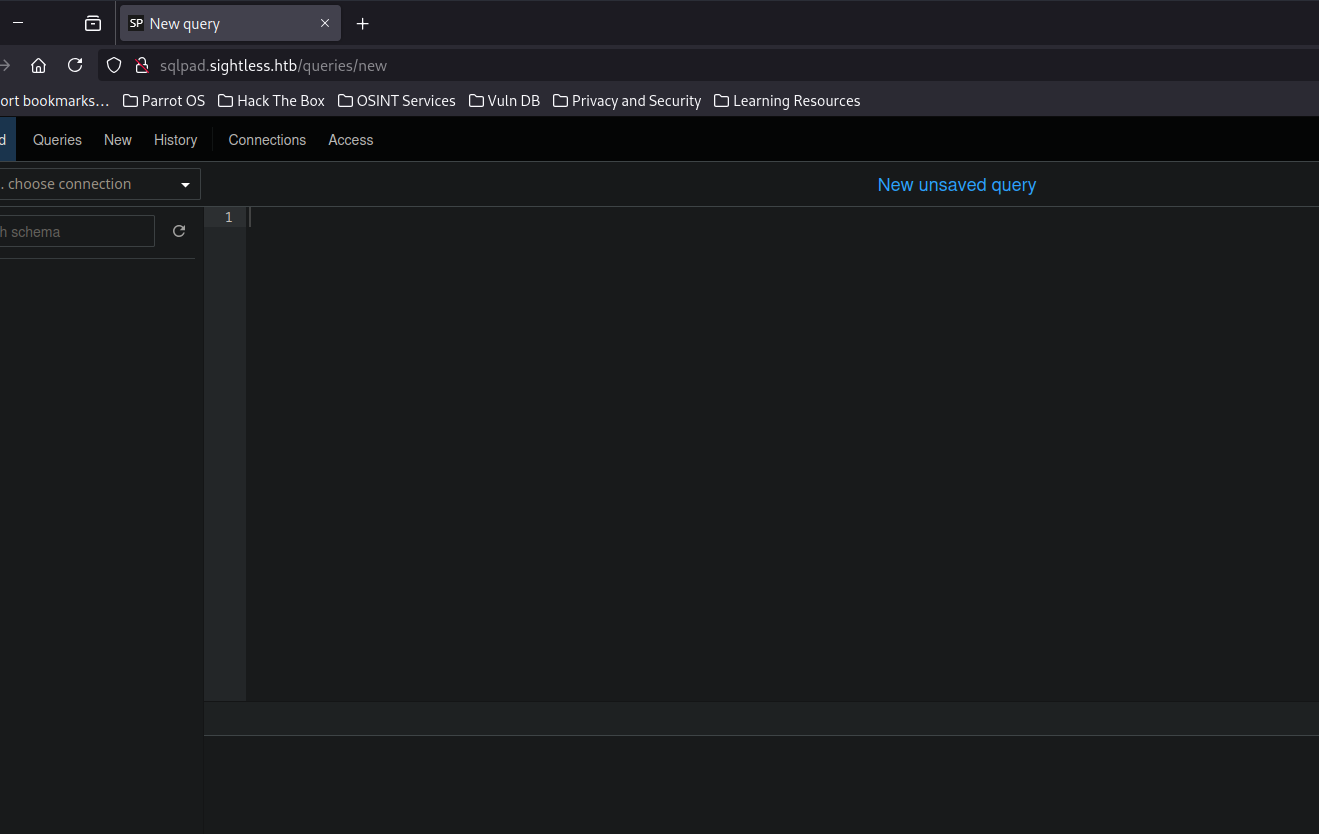Open the Parrot OS bookmarks folder

(x=164, y=101)
